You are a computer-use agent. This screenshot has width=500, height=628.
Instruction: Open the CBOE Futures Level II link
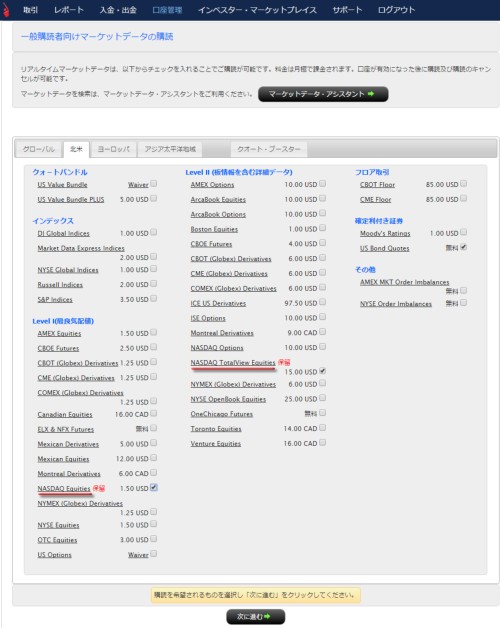click(211, 244)
